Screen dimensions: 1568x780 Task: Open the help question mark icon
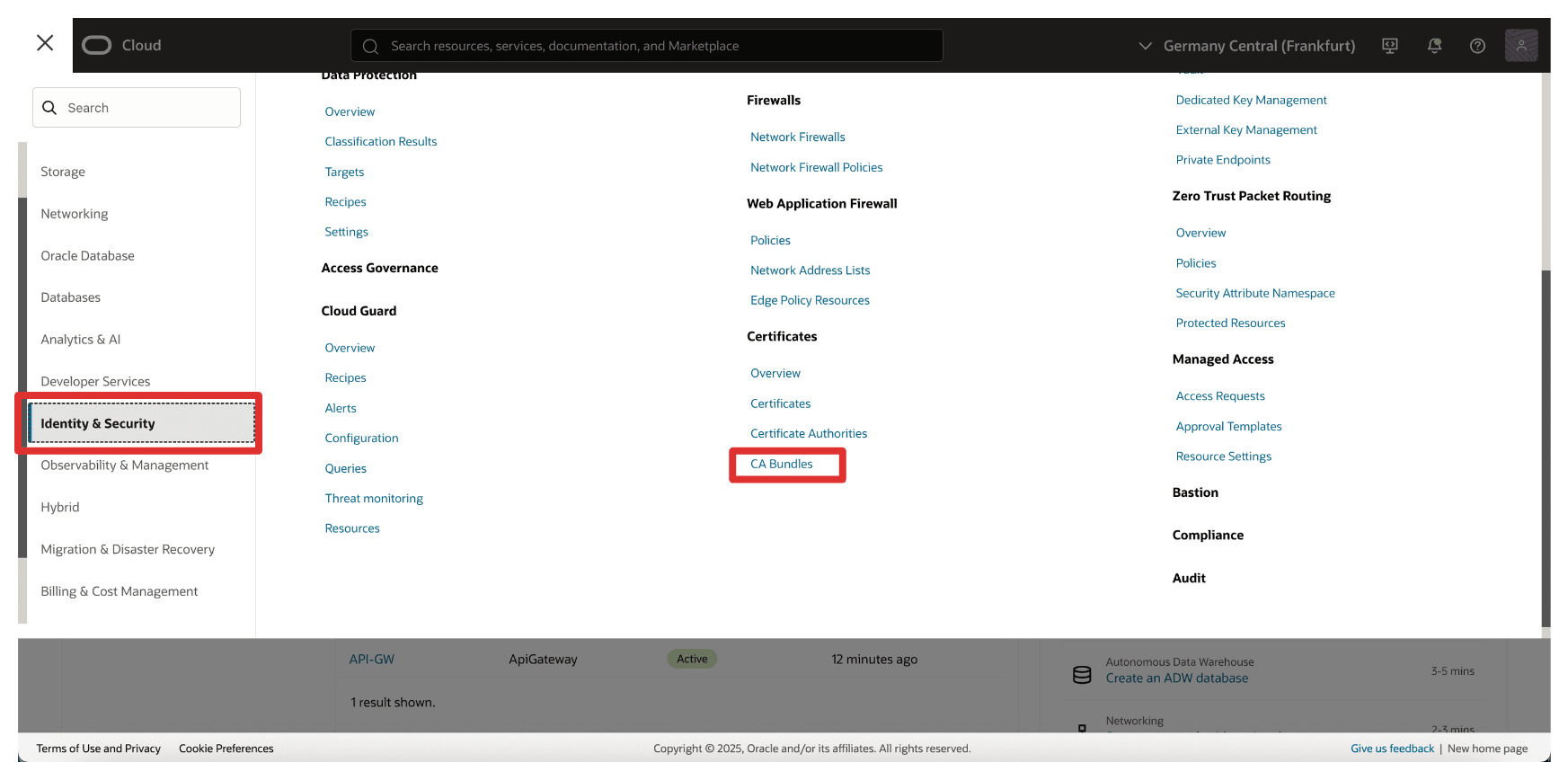(1477, 45)
